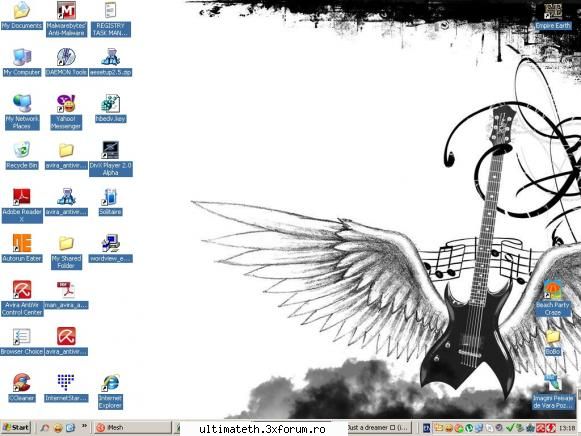Open the BoBo folder icon
The width and height of the screenshot is (581, 436).
552,336
